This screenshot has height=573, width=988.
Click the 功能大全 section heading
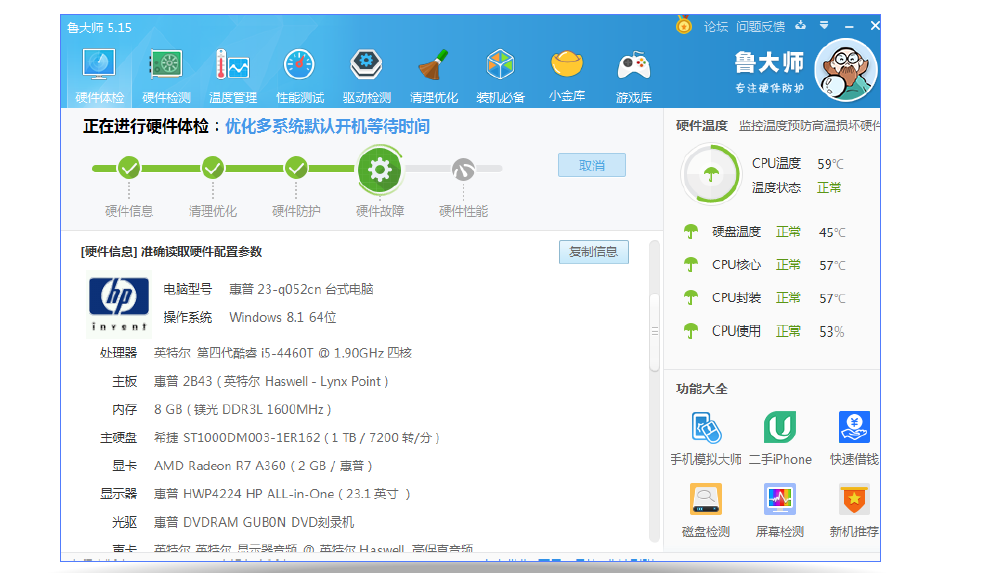click(702, 389)
